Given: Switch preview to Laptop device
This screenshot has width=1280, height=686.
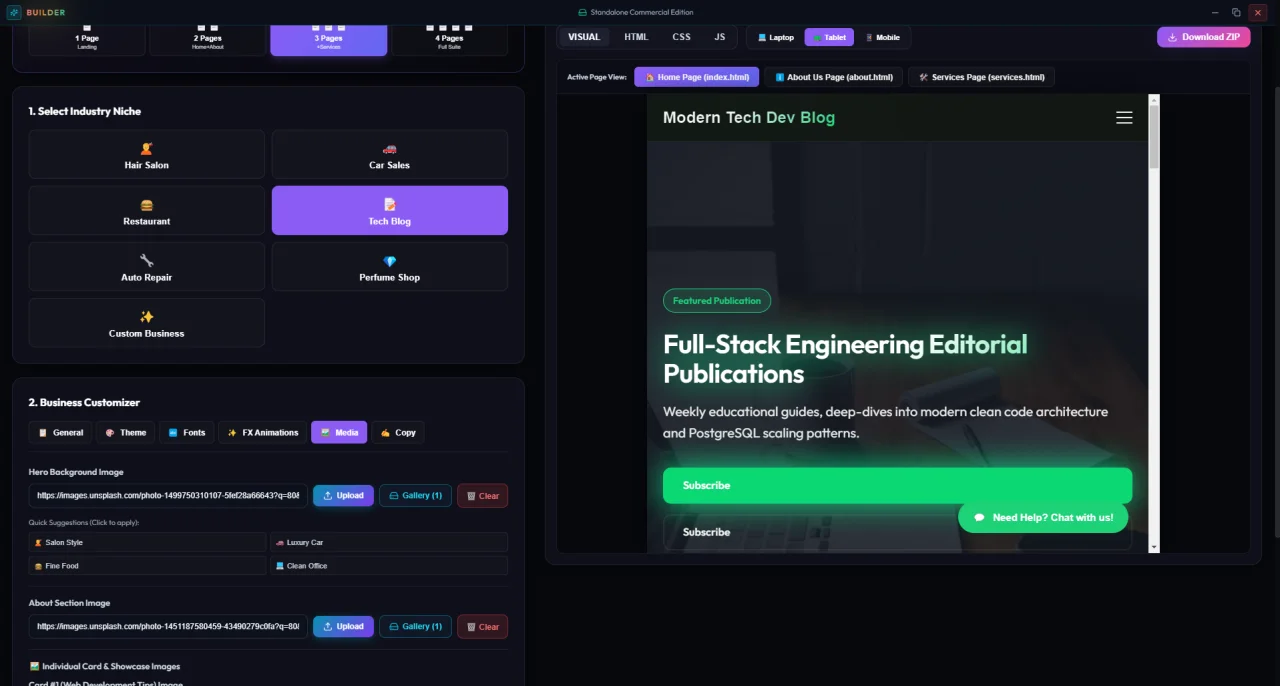Looking at the screenshot, I should pyautogui.click(x=776, y=37).
